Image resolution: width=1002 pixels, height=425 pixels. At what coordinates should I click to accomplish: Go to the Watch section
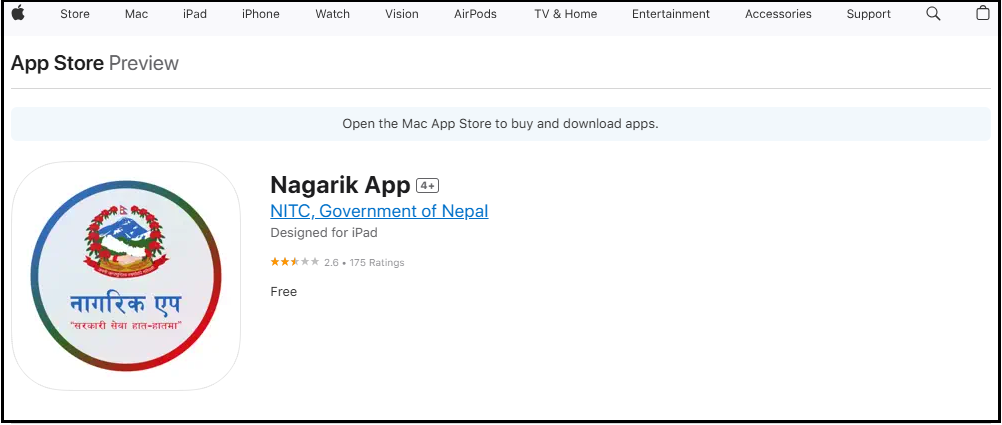pos(333,14)
